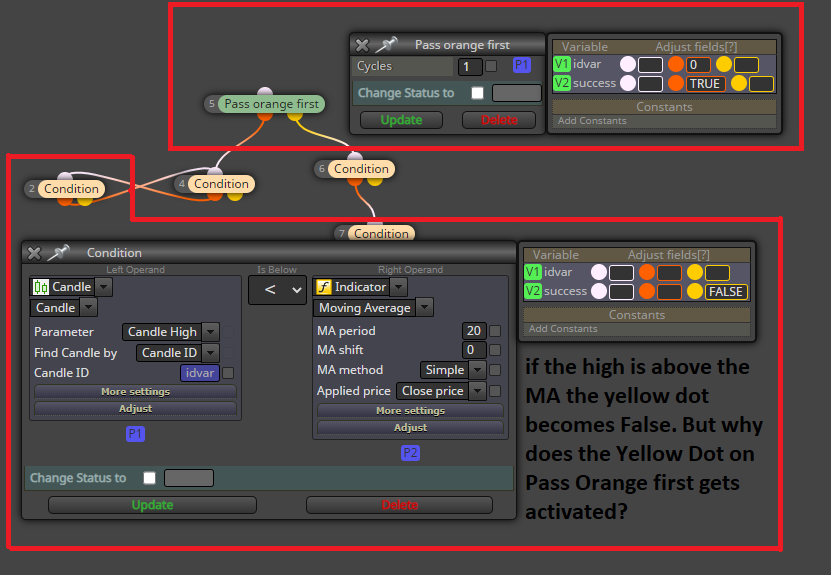Click Update in the Condition panel
This screenshot has width=831, height=575.
pos(152,505)
